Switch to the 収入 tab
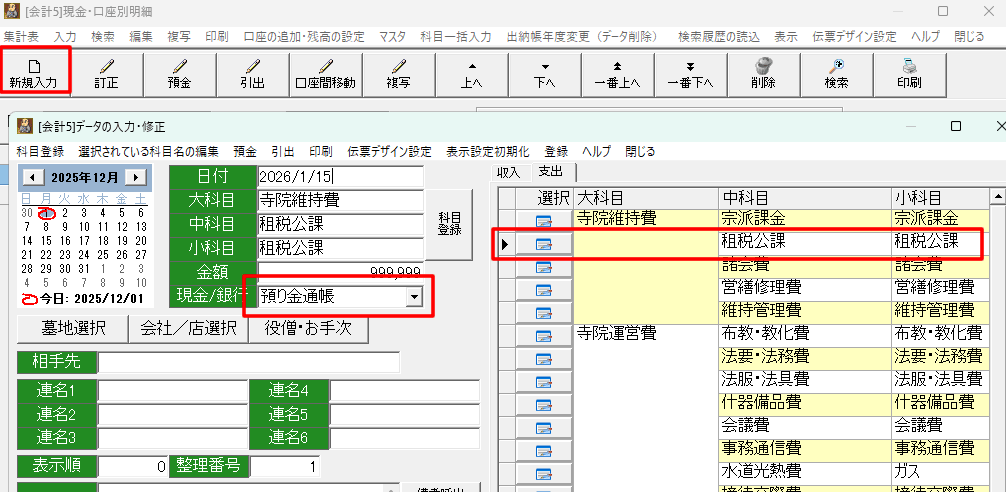 coord(510,172)
